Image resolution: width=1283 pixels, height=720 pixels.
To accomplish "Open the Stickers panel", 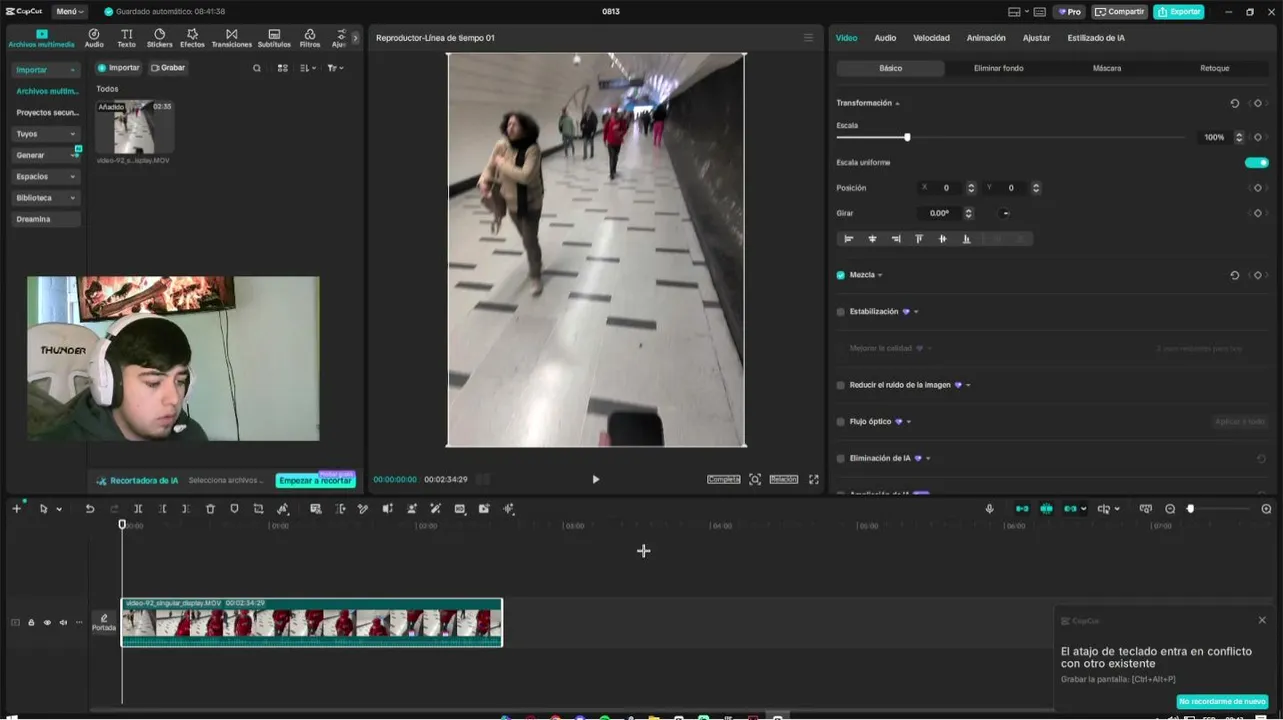I will (159, 38).
